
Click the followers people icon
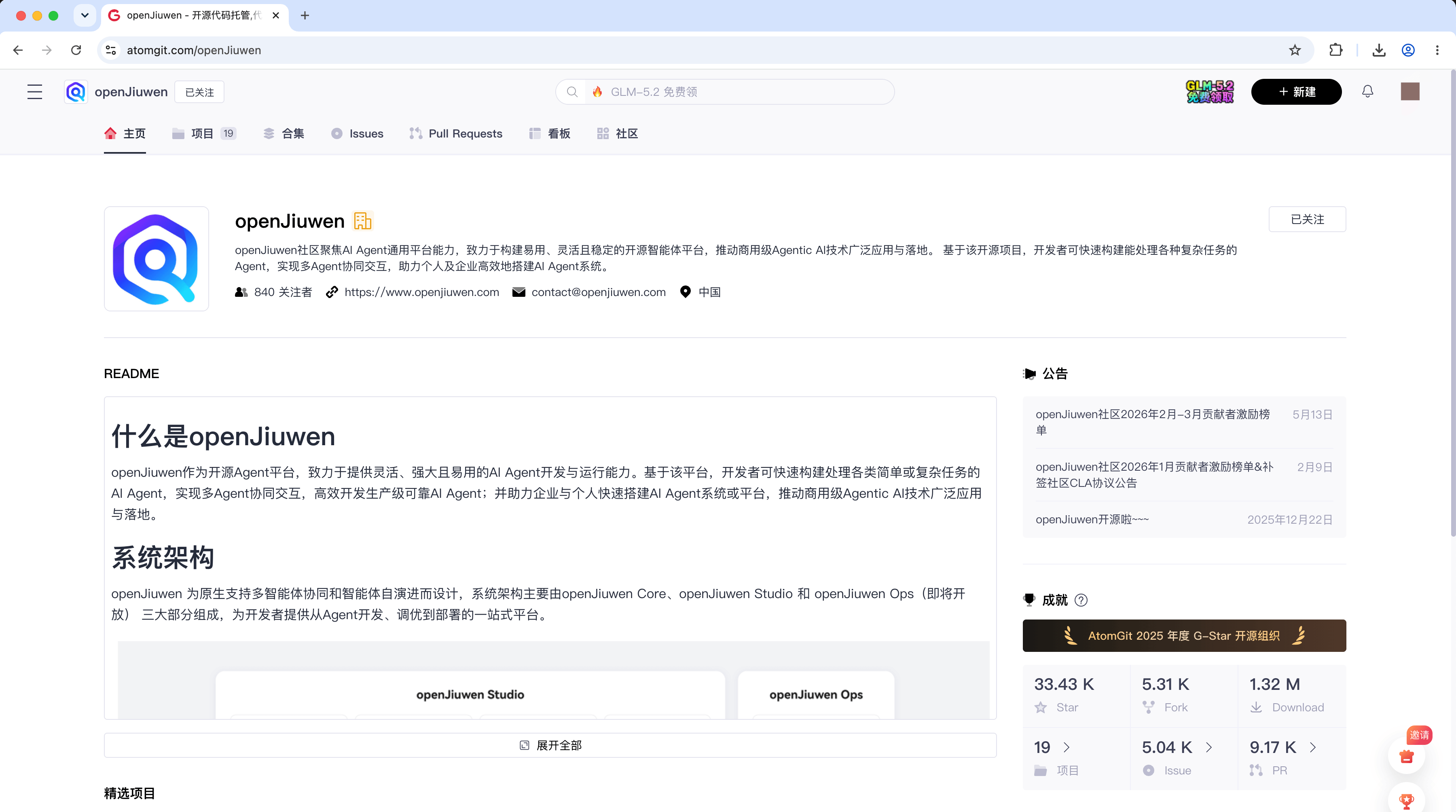click(241, 292)
